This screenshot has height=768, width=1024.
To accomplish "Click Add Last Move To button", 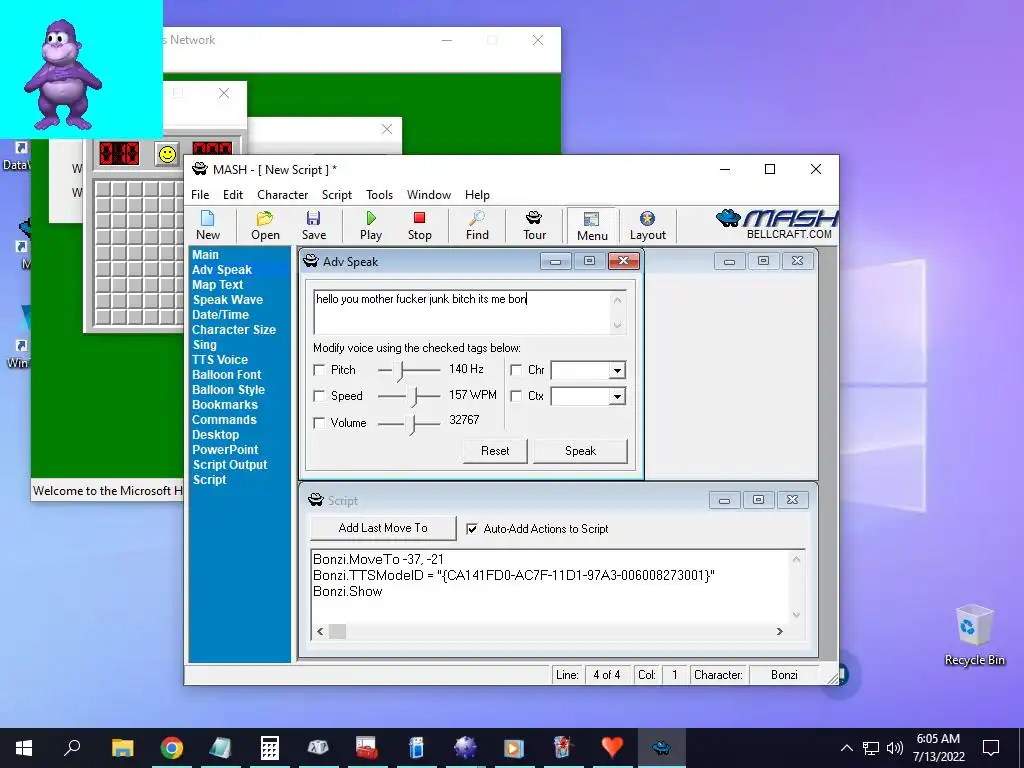I will 383,528.
